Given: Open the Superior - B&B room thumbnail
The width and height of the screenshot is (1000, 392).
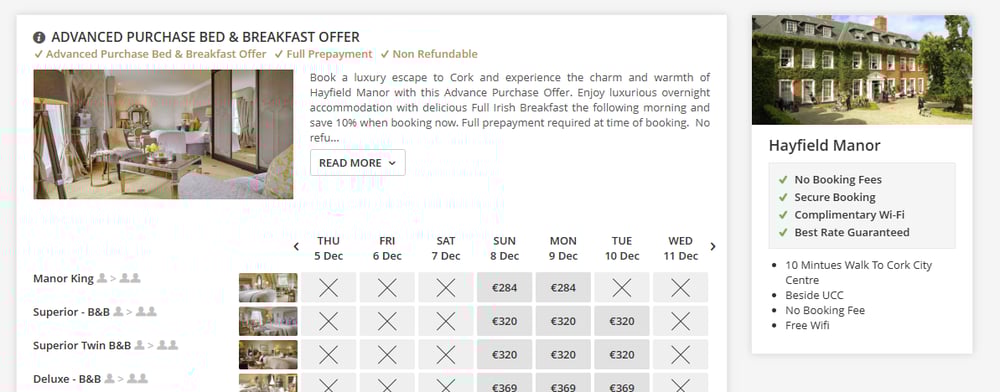Looking at the screenshot, I should click(x=268, y=321).
